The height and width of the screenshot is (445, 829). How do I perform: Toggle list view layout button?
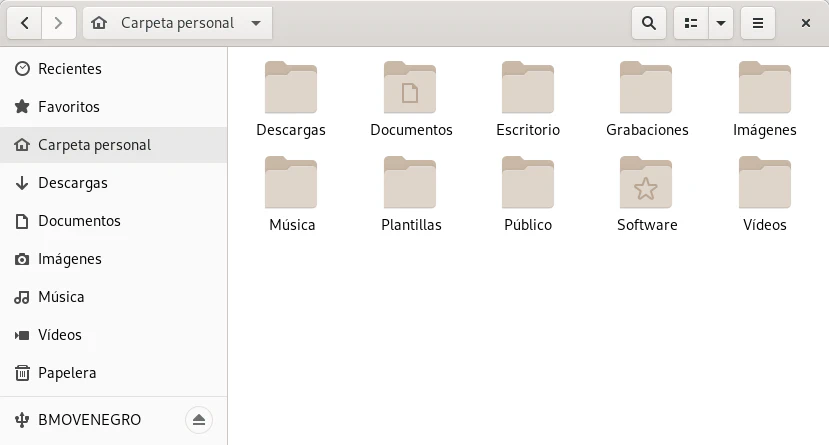[690, 23]
